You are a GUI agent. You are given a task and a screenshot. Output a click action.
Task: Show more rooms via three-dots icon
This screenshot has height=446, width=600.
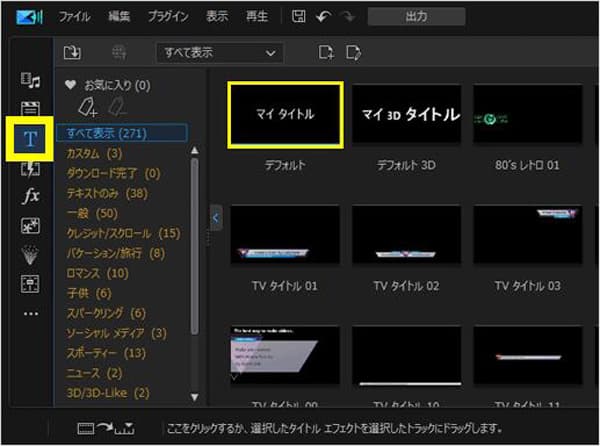(x=31, y=314)
